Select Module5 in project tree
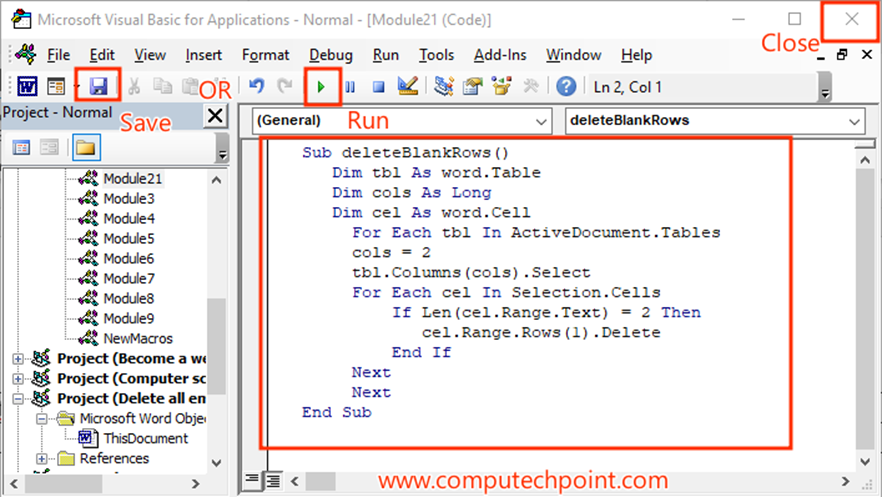The width and height of the screenshot is (882, 497). (x=129, y=239)
